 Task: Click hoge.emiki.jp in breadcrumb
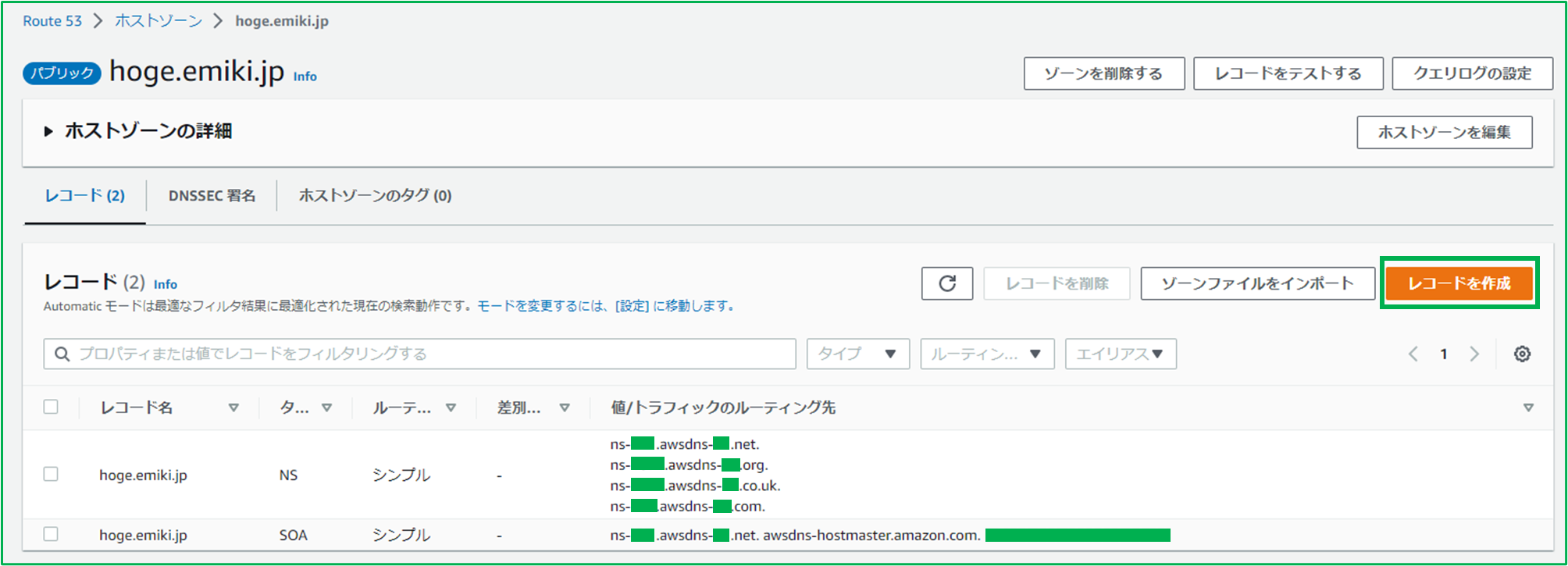282,21
